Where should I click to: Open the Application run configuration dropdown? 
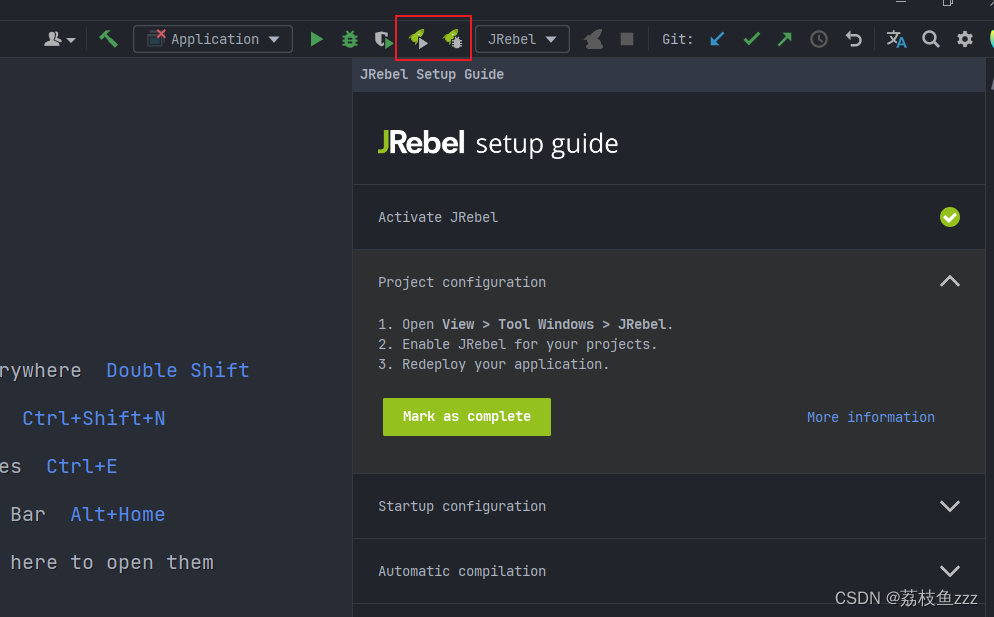click(x=213, y=39)
